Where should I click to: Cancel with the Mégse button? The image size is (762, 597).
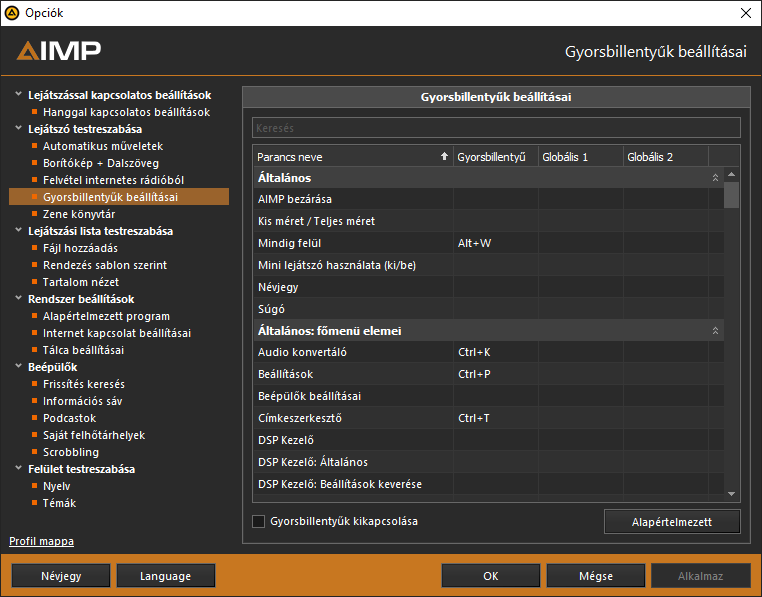point(596,576)
